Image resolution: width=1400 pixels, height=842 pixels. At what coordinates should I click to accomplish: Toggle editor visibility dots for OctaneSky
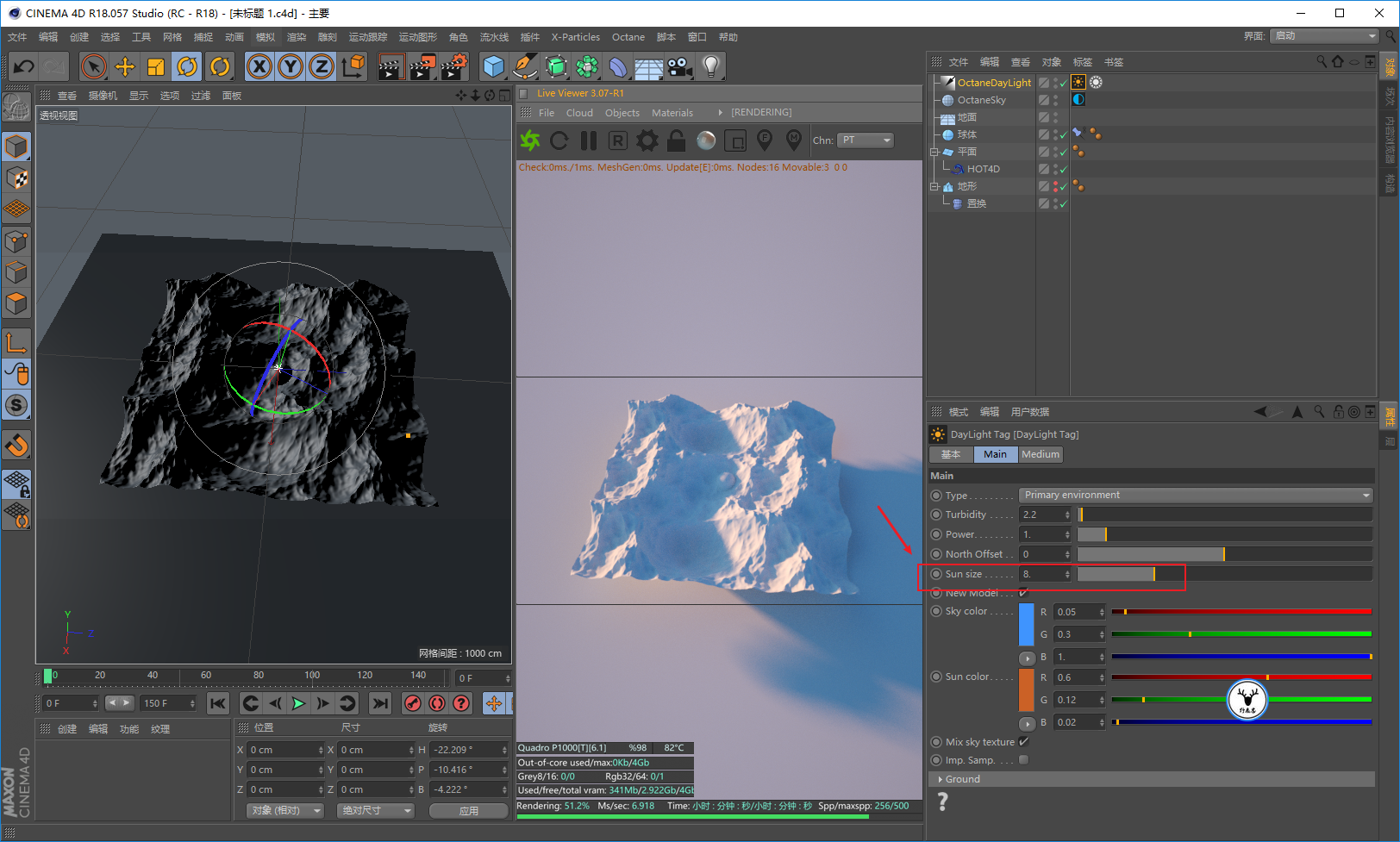click(x=1056, y=100)
